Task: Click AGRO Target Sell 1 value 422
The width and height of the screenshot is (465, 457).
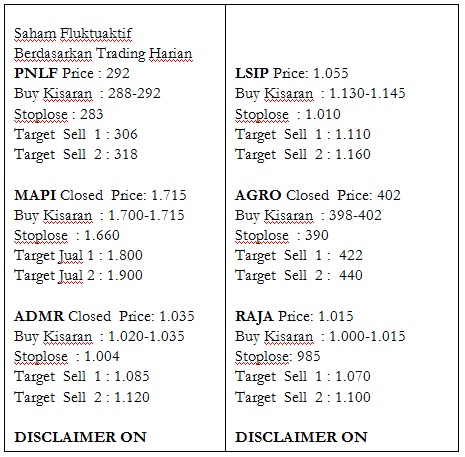Action: tap(351, 256)
